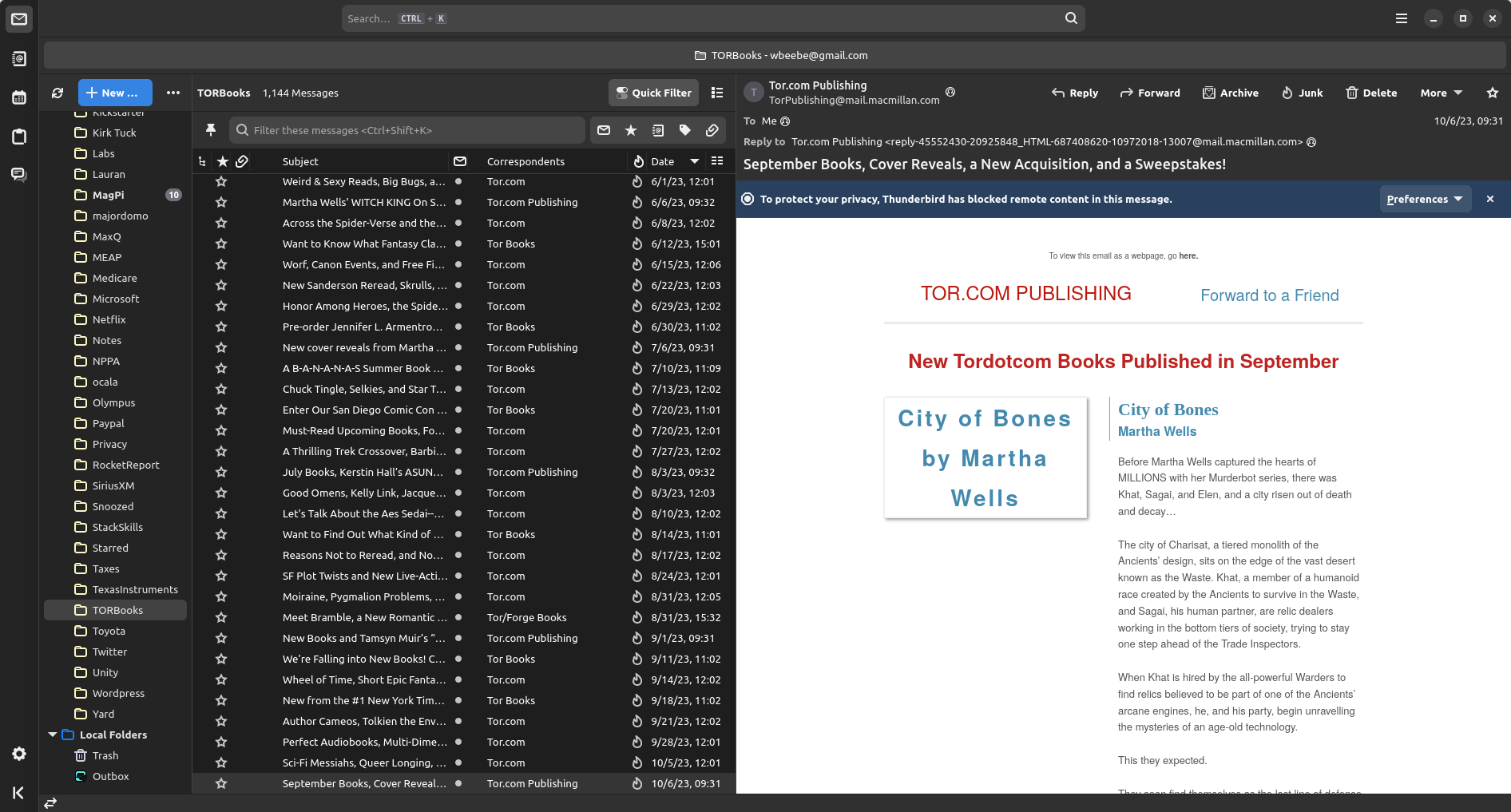Filter to starred messages only
The width and height of the screenshot is (1511, 812).
631,130
